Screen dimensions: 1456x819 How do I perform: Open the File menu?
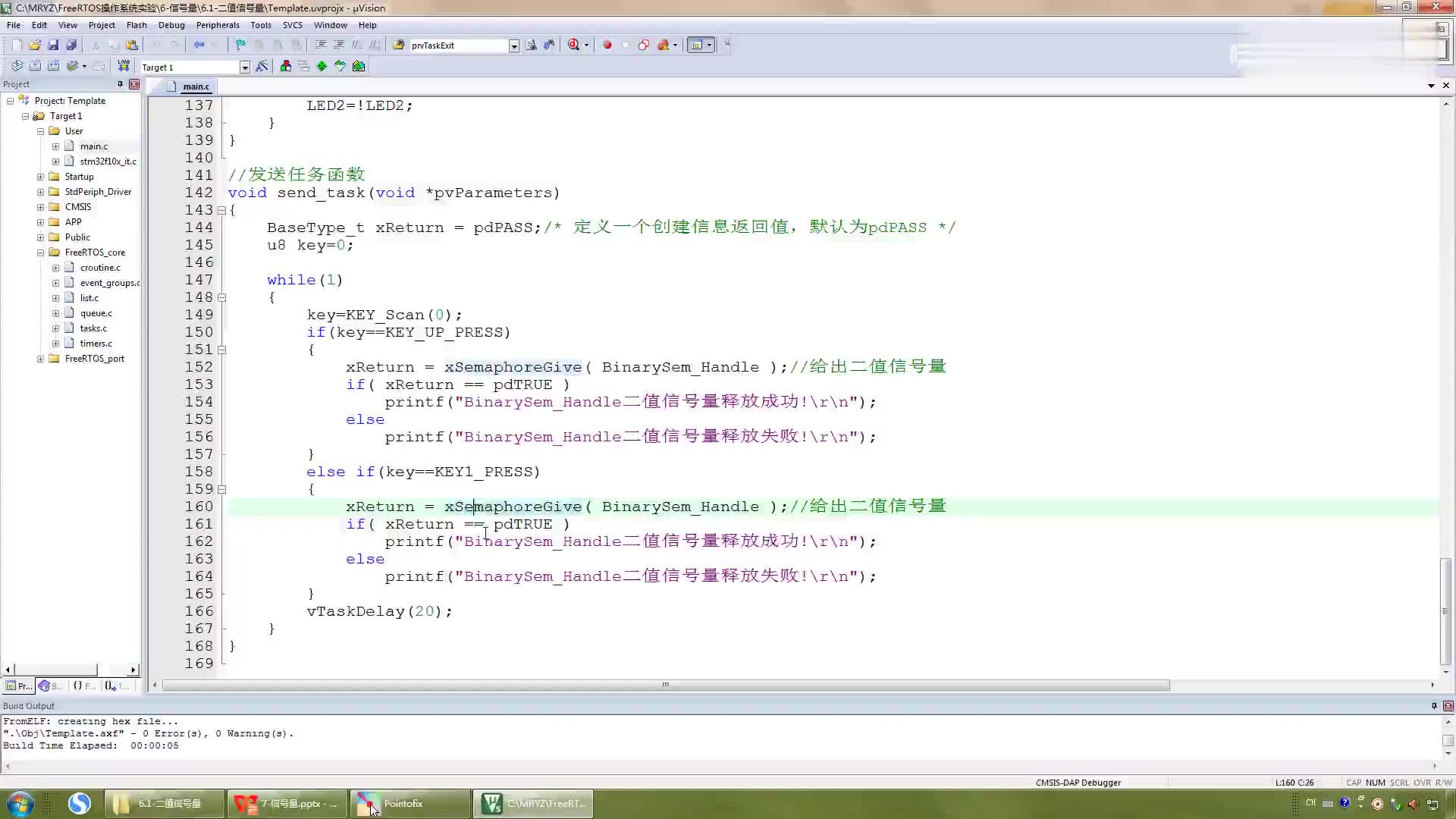pyautogui.click(x=14, y=25)
